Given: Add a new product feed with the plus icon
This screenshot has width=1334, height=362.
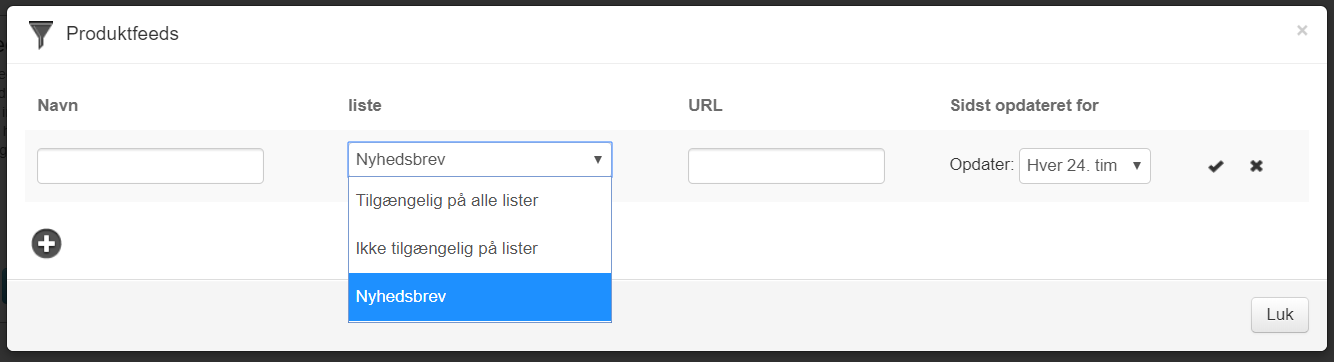Looking at the screenshot, I should (x=46, y=243).
